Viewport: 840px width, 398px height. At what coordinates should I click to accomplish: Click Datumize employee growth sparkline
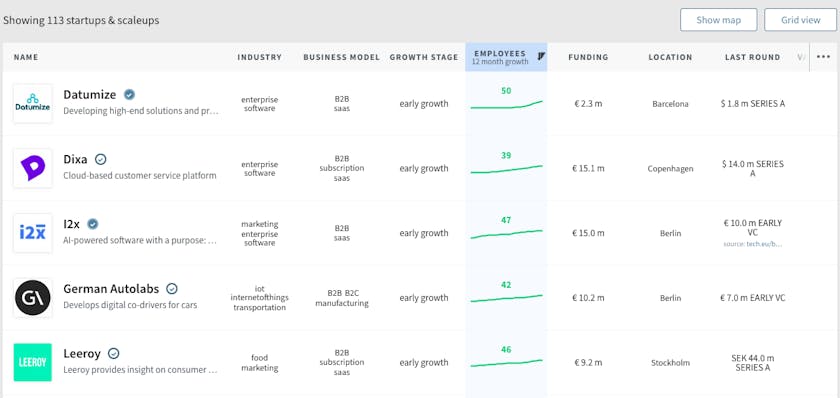point(506,104)
